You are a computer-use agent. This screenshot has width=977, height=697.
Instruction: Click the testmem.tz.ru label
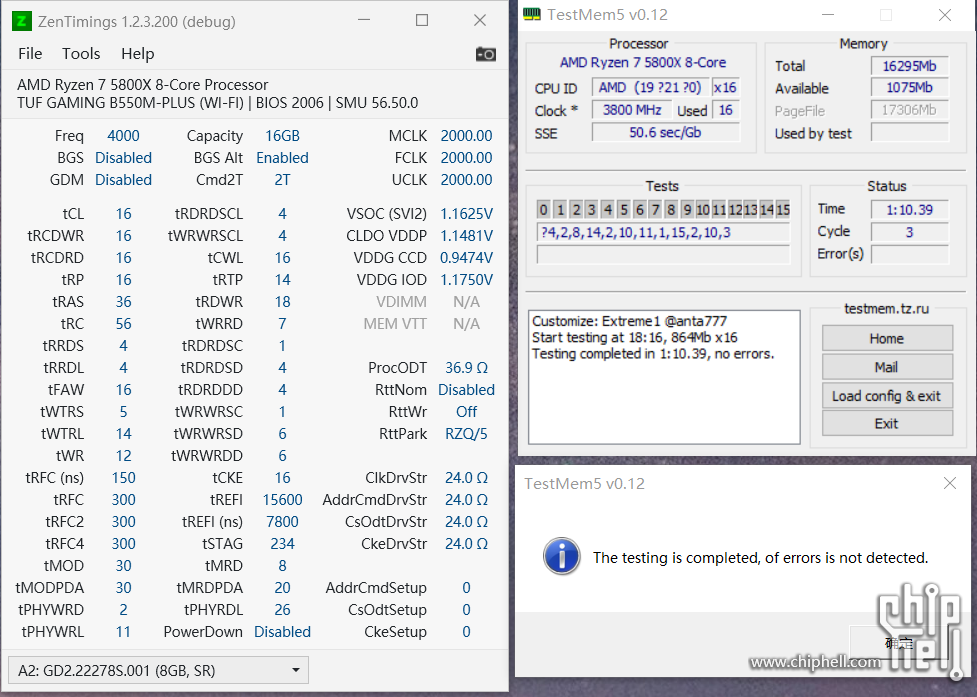pos(886,308)
